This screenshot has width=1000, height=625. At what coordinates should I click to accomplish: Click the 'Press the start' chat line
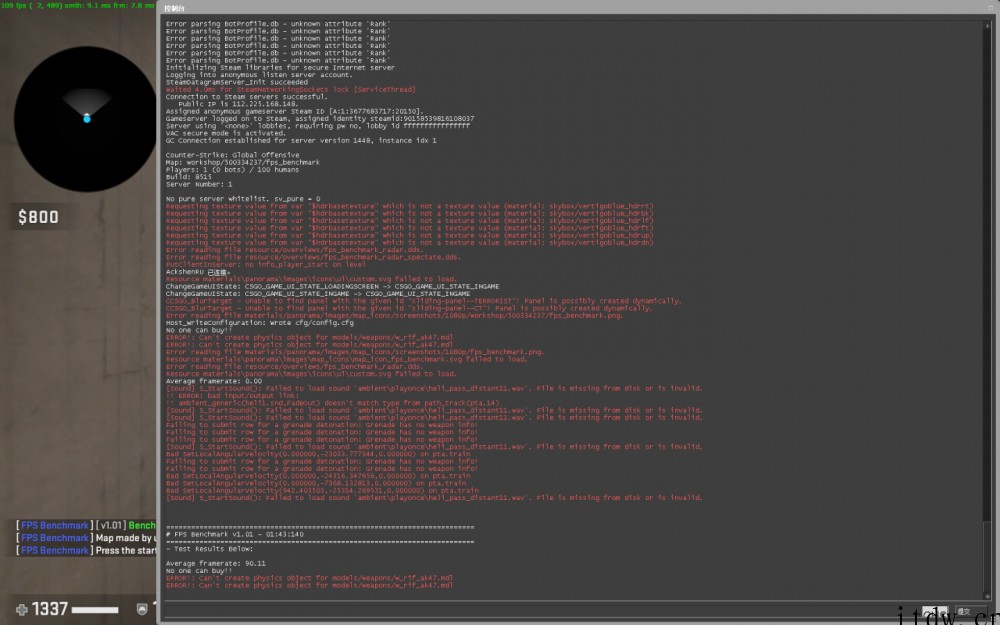pos(86,550)
